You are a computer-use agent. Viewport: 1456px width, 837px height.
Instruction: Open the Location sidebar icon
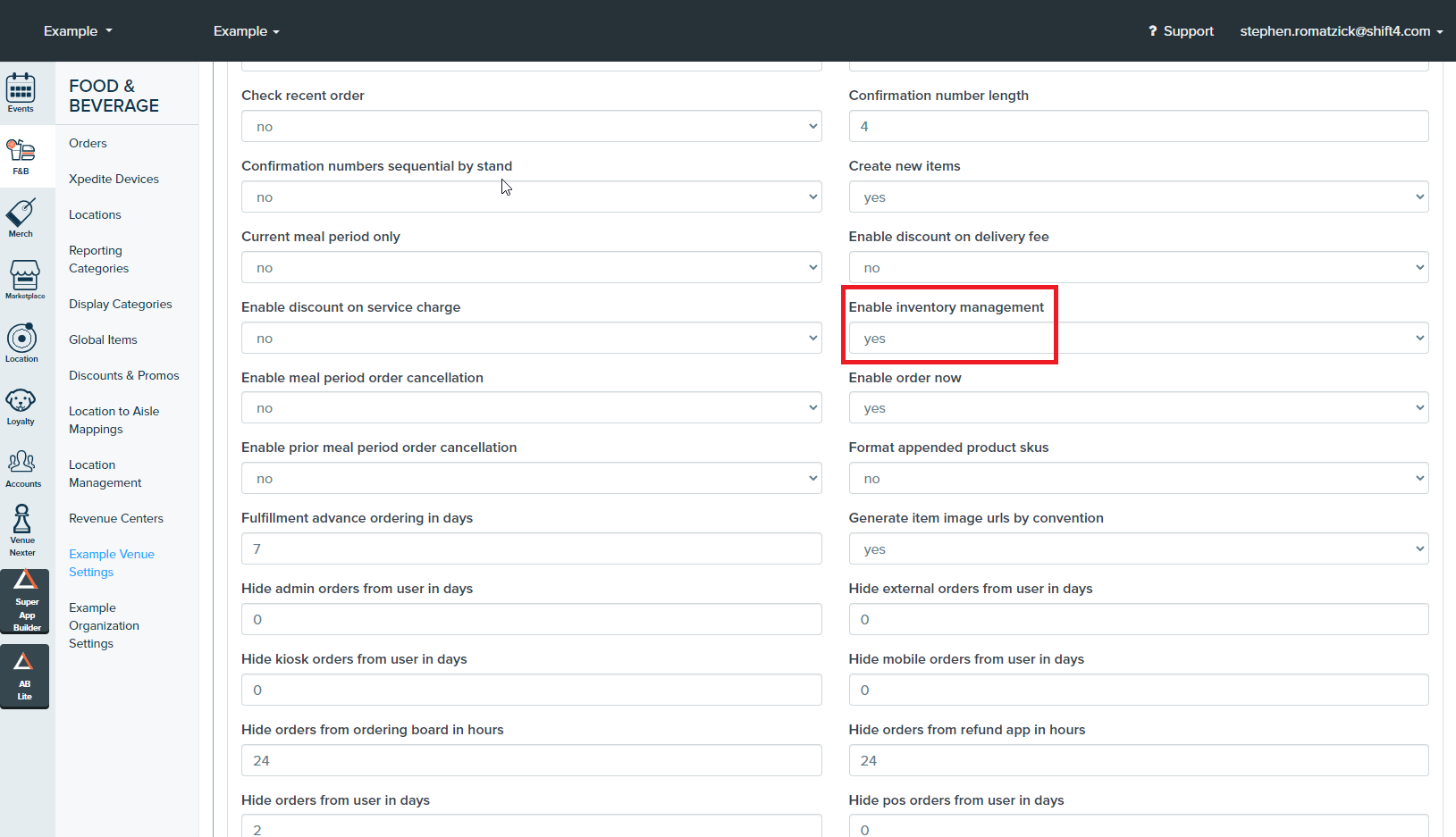21,343
